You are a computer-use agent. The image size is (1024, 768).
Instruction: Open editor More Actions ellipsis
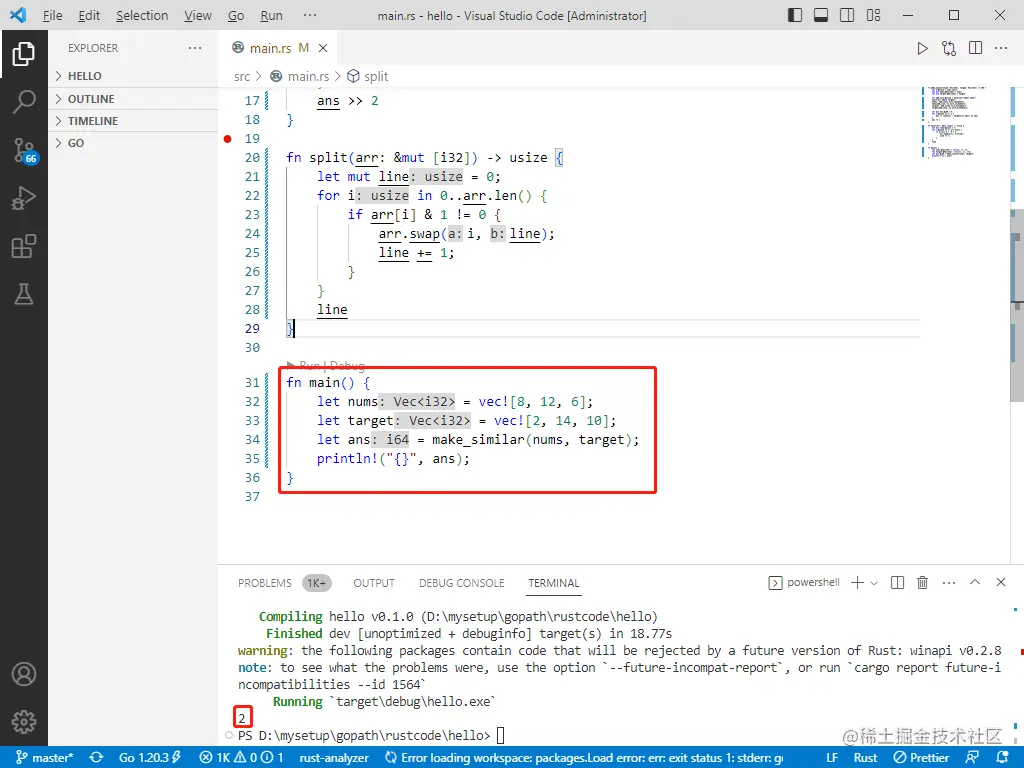[x=1001, y=48]
